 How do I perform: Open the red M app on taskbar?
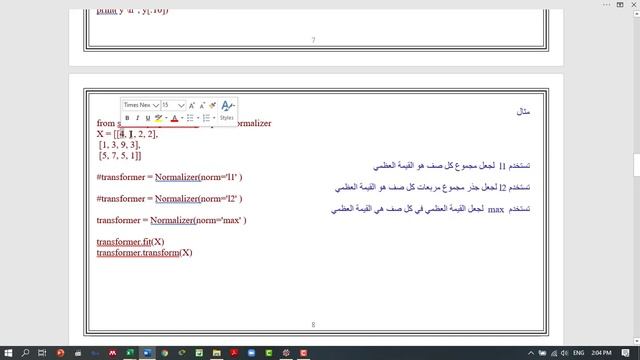coord(113,353)
